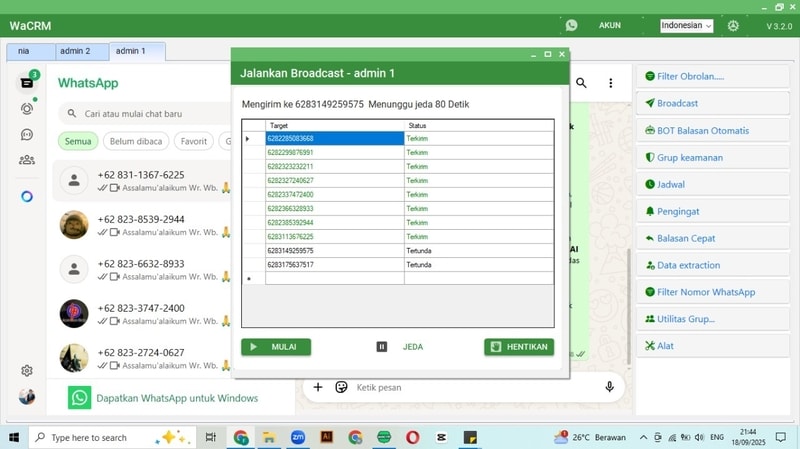Open the WhatsApp settings gear in sidebar

tap(27, 370)
